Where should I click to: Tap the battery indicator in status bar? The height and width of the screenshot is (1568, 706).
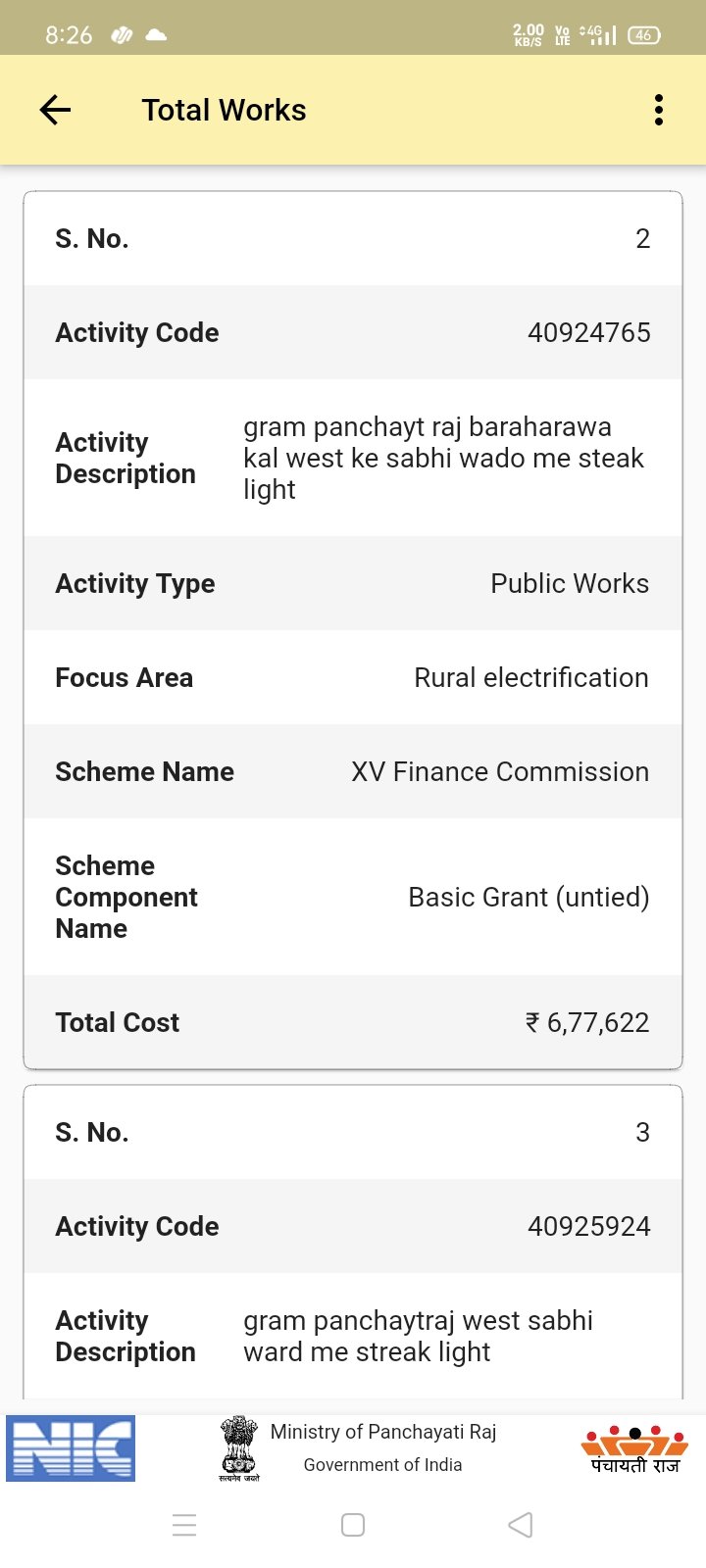pyautogui.click(x=643, y=35)
